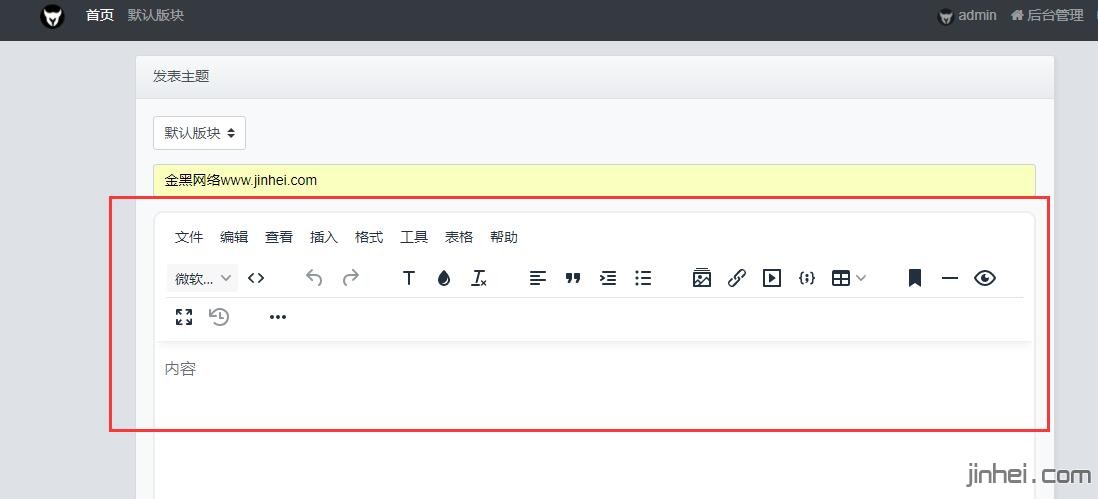Open the 工具 menu
1098x499 pixels.
pyautogui.click(x=414, y=237)
